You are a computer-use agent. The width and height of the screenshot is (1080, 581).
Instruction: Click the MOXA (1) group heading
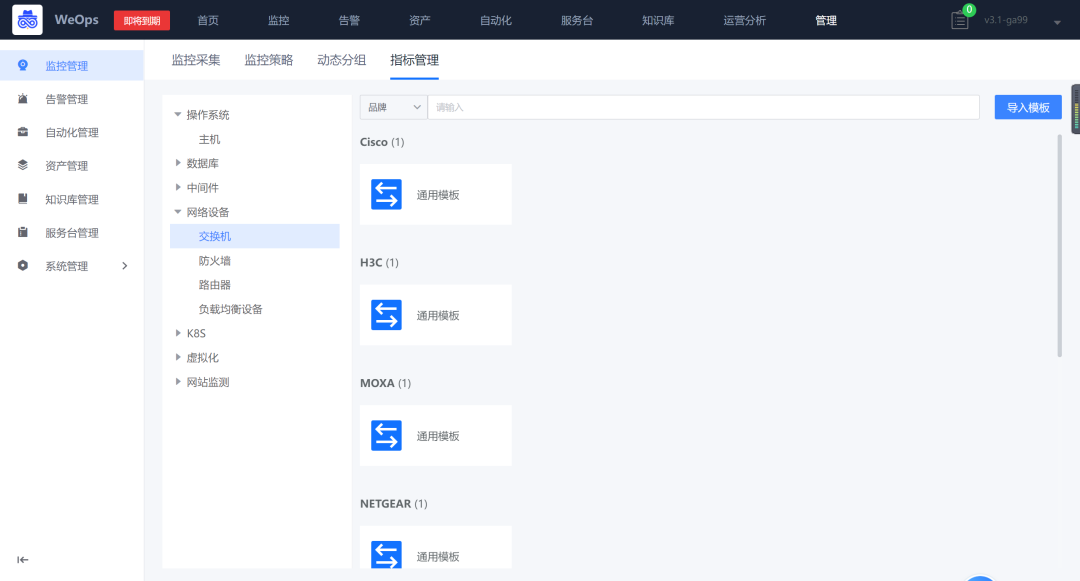pyautogui.click(x=386, y=383)
